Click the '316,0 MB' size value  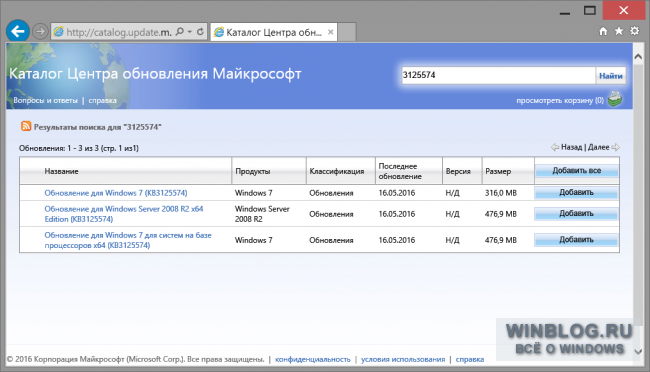point(501,193)
